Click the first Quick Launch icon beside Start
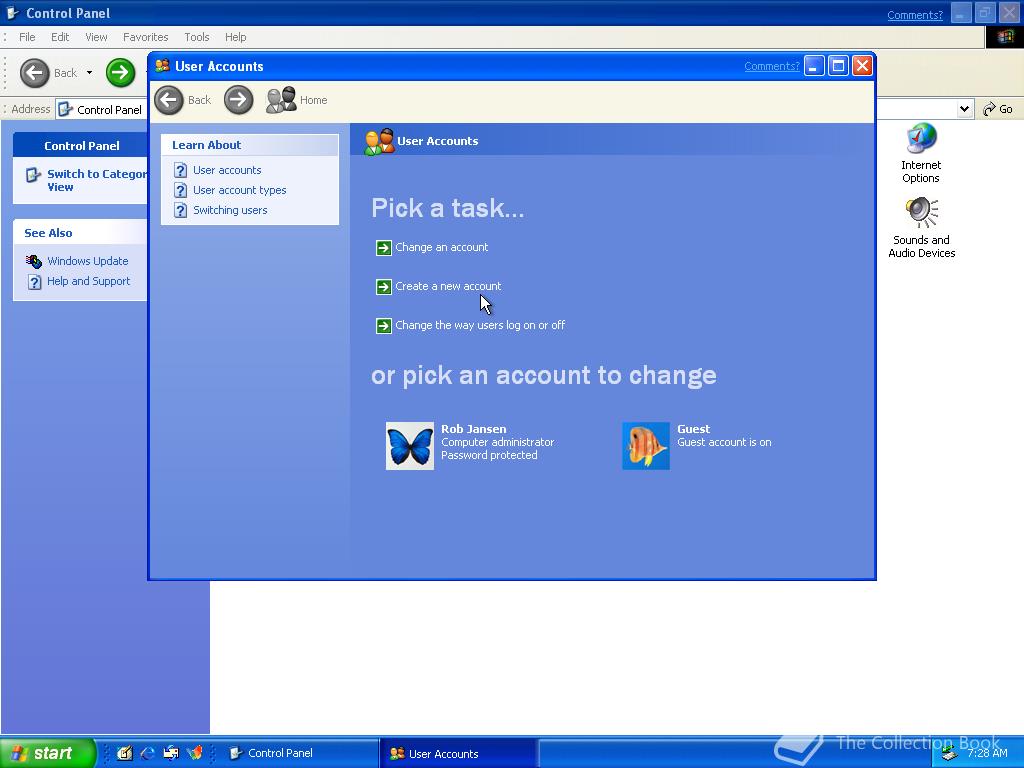Image resolution: width=1024 pixels, height=768 pixels. (x=124, y=753)
